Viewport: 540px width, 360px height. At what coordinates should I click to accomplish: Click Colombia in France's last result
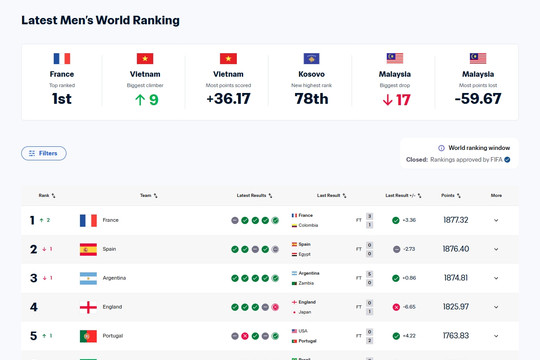(308, 225)
